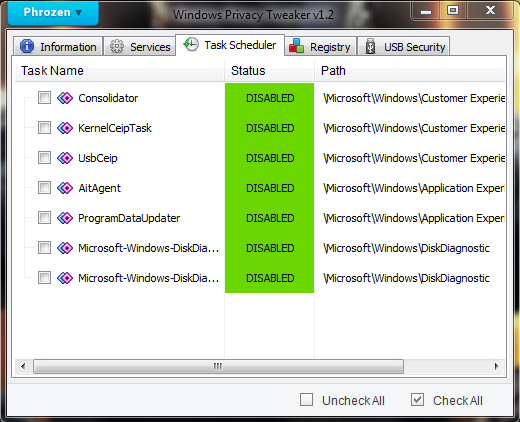Viewport: 520px width, 422px height.
Task: Click the gear icon on Services tab
Action: click(x=117, y=46)
